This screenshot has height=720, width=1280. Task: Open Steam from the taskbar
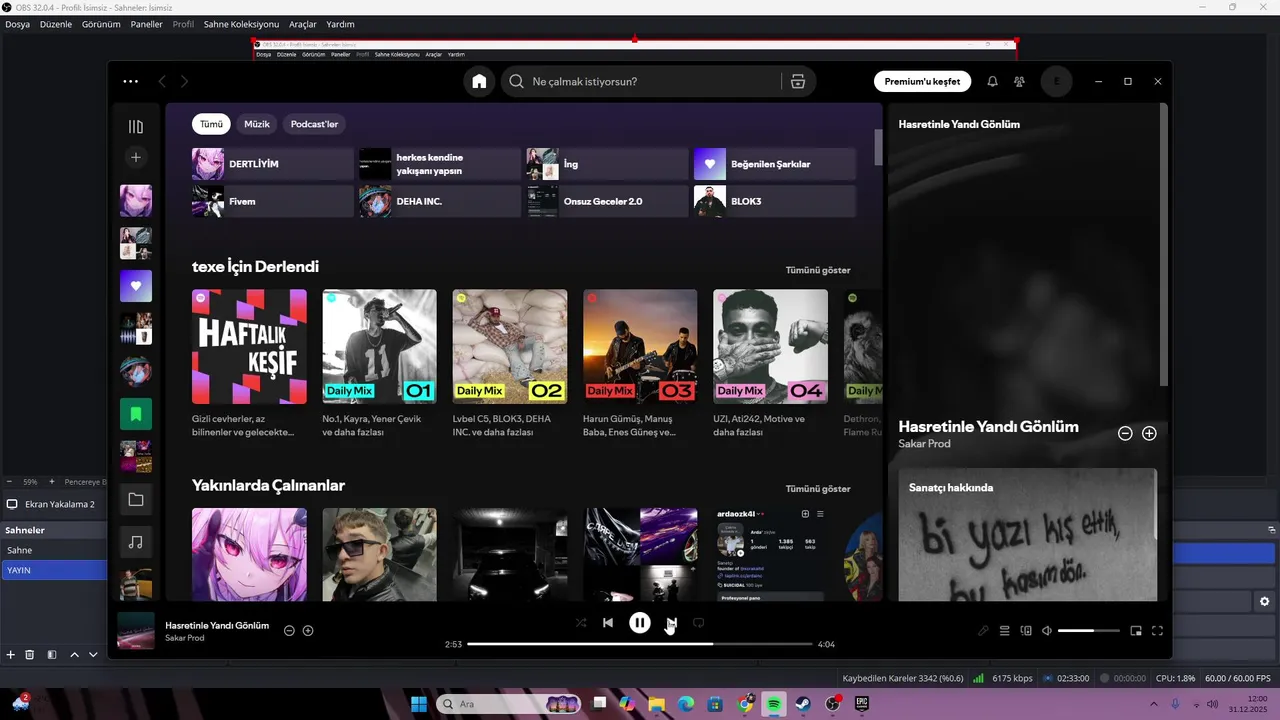804,704
